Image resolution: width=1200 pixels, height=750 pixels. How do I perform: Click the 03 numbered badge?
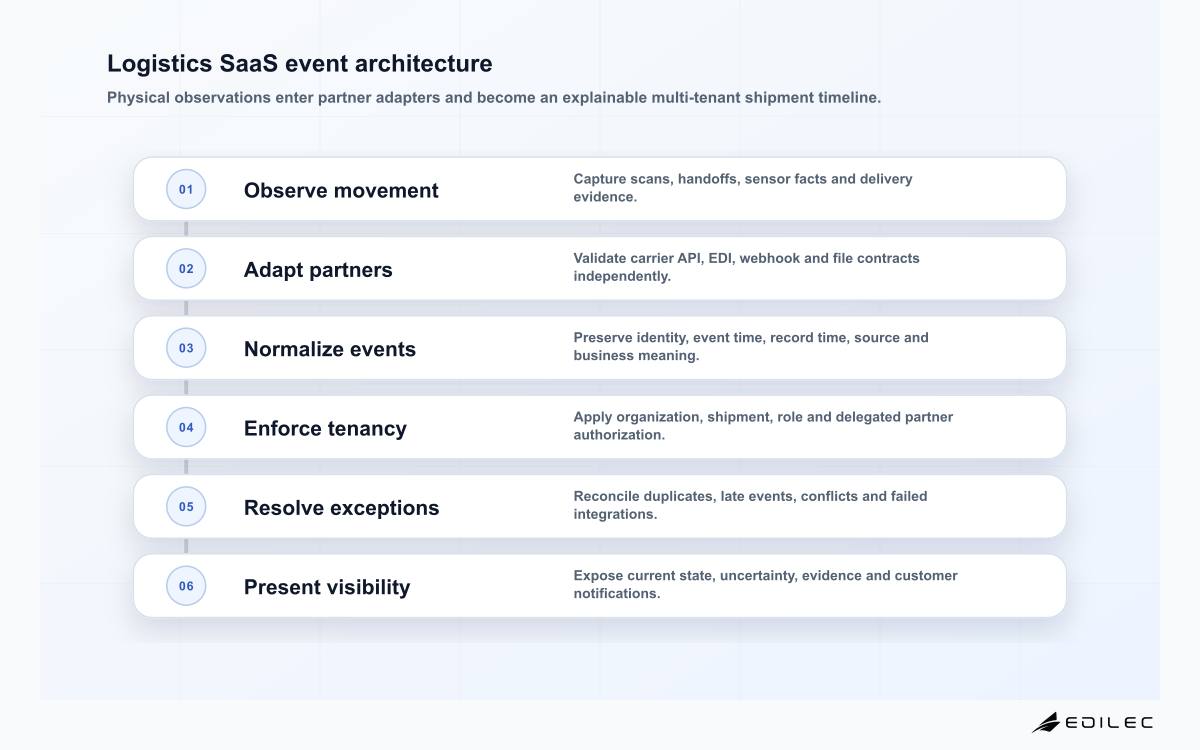186,348
